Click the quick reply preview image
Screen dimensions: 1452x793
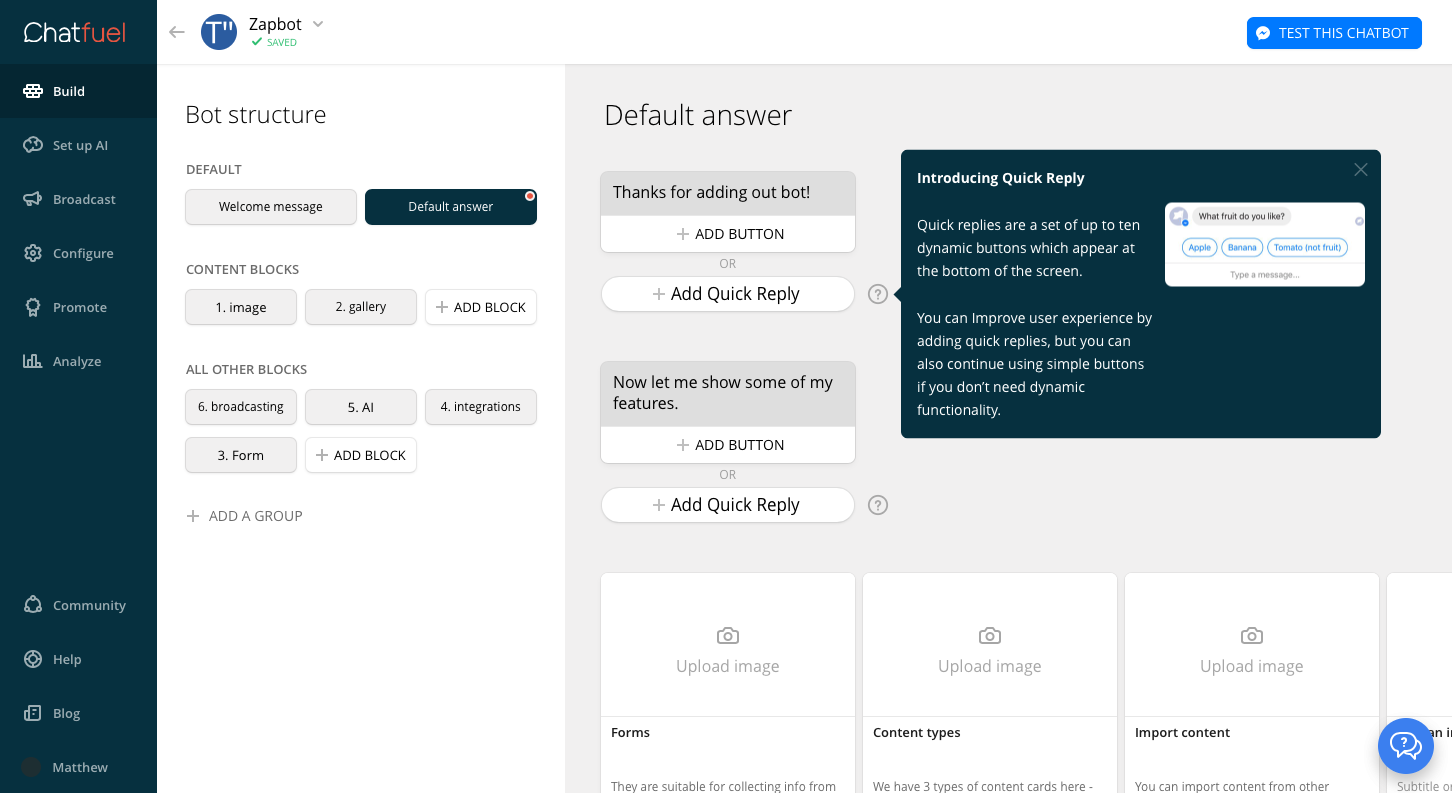click(1265, 245)
